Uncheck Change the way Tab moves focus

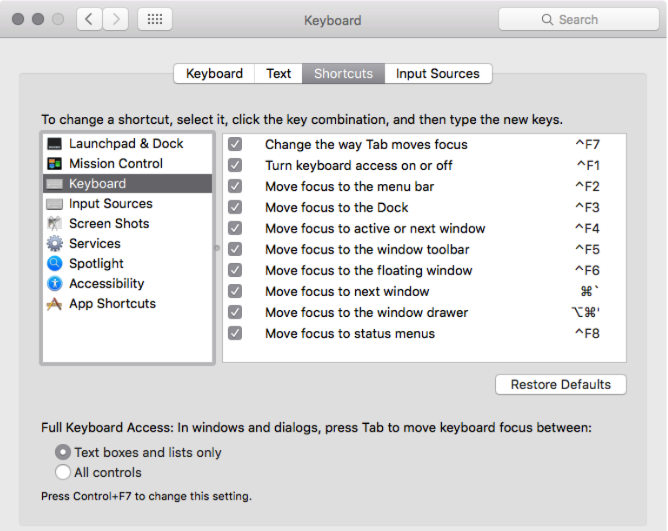pyautogui.click(x=235, y=144)
